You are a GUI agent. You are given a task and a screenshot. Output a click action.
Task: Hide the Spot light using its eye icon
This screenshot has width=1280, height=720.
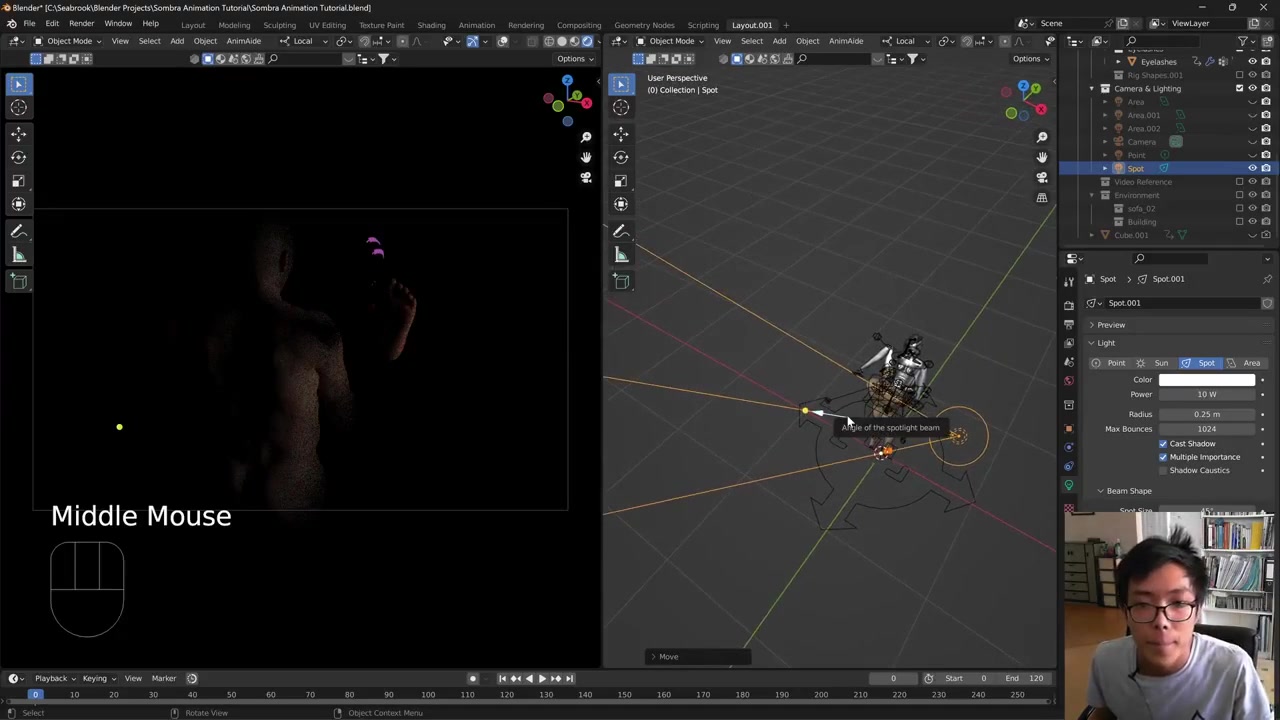[1252, 168]
